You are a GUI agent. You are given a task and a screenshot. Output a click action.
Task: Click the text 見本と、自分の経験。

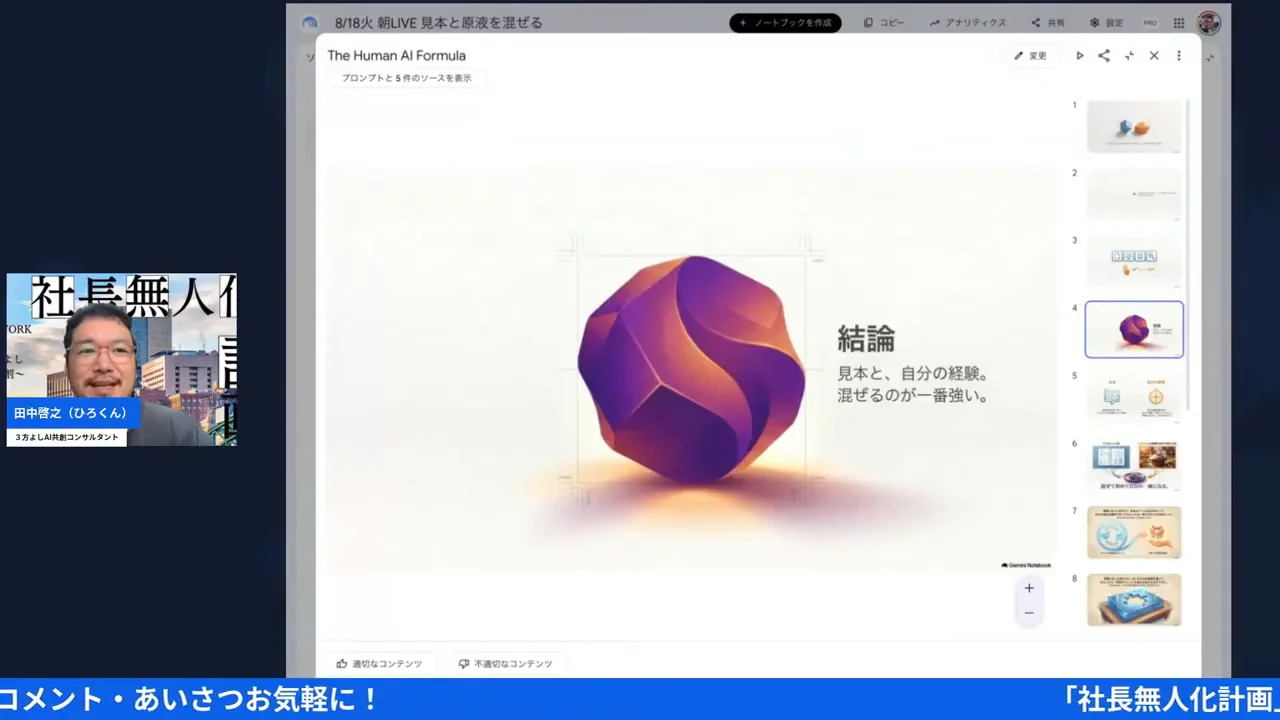point(913,374)
